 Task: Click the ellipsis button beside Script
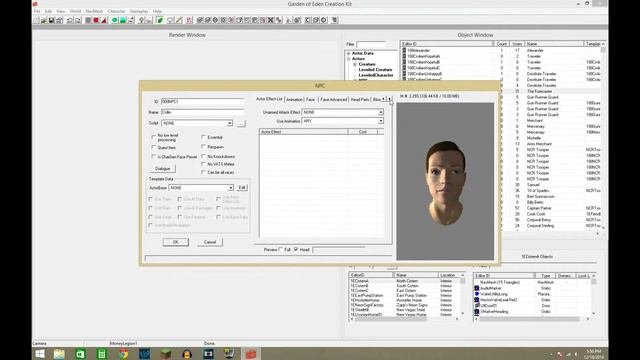click(x=241, y=123)
